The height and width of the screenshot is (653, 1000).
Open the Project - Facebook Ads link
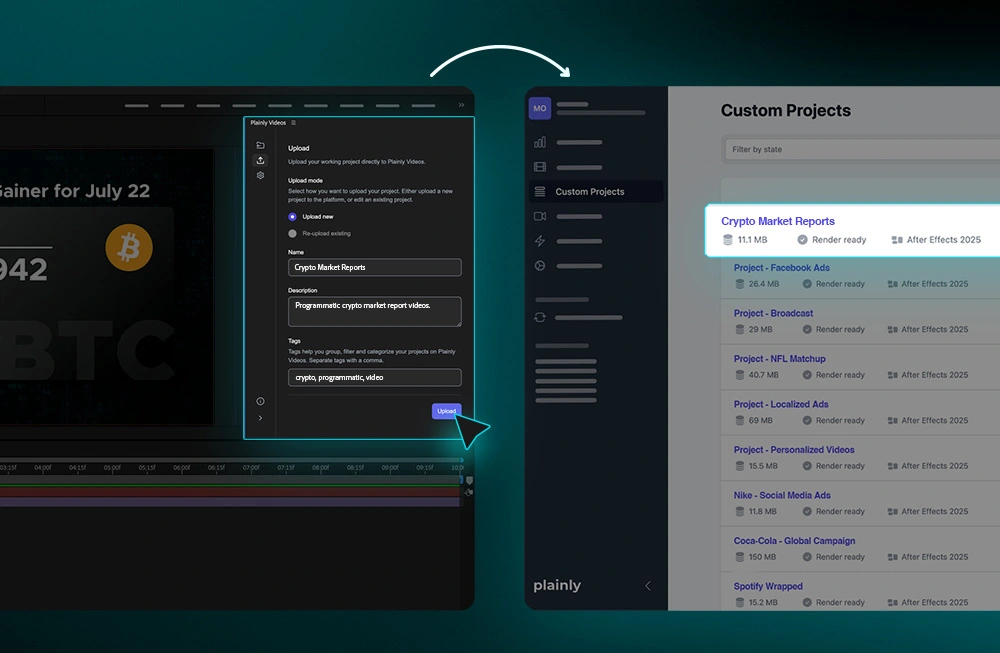click(x=781, y=268)
